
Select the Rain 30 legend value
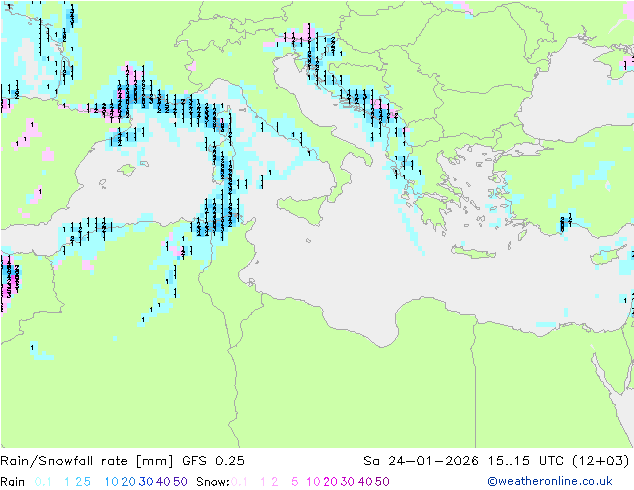pos(146,482)
